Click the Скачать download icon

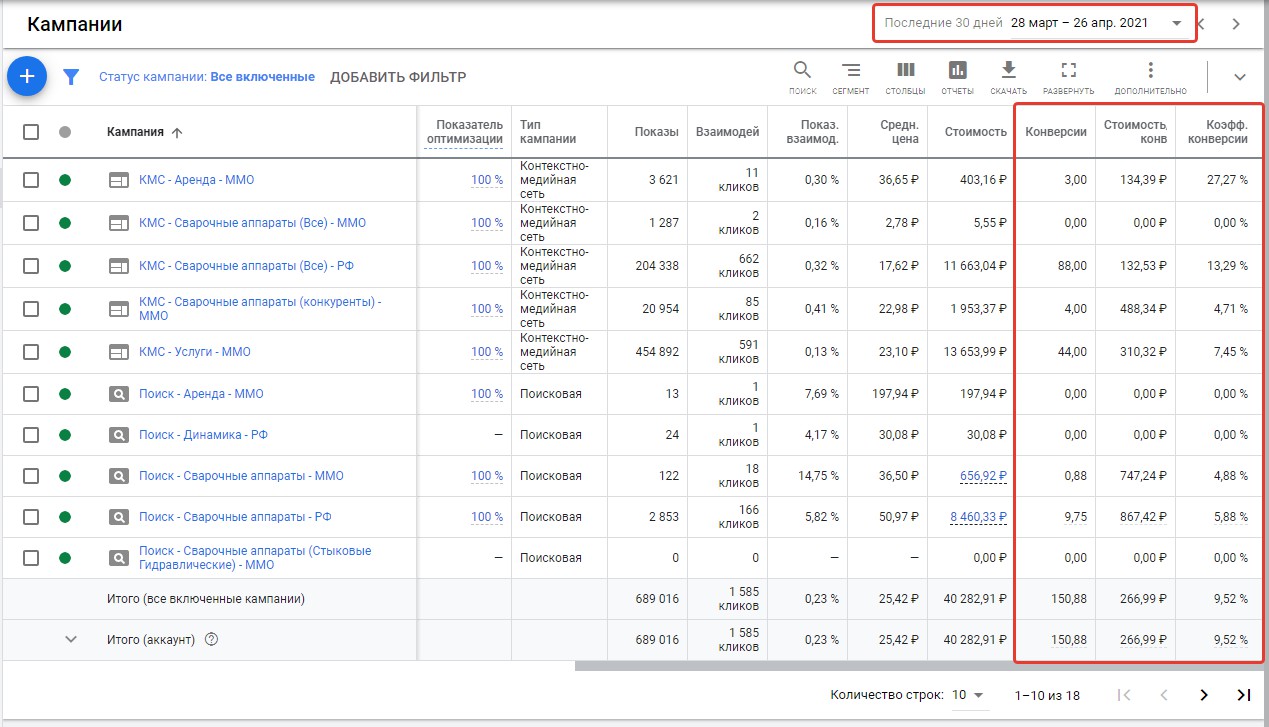pos(1008,70)
